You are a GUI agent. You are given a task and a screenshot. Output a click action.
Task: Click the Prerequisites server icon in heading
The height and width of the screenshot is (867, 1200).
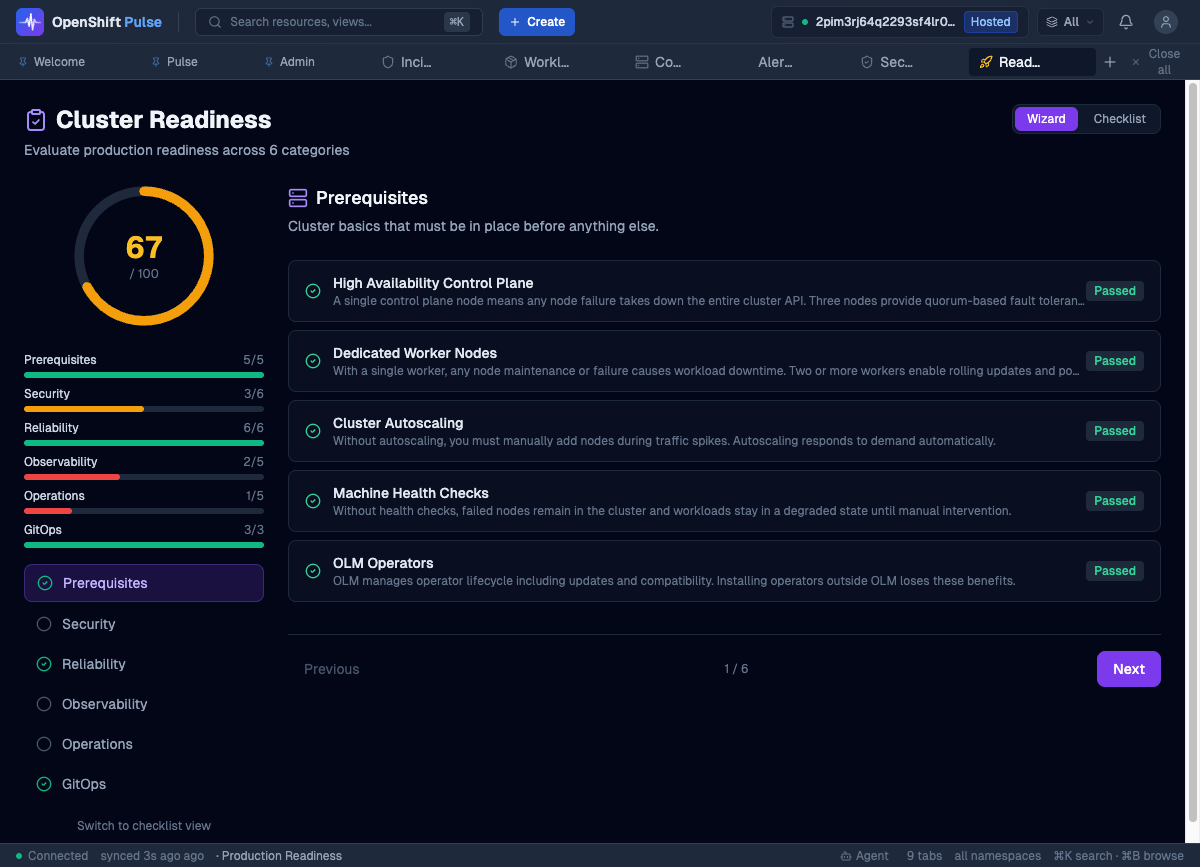[x=298, y=198]
